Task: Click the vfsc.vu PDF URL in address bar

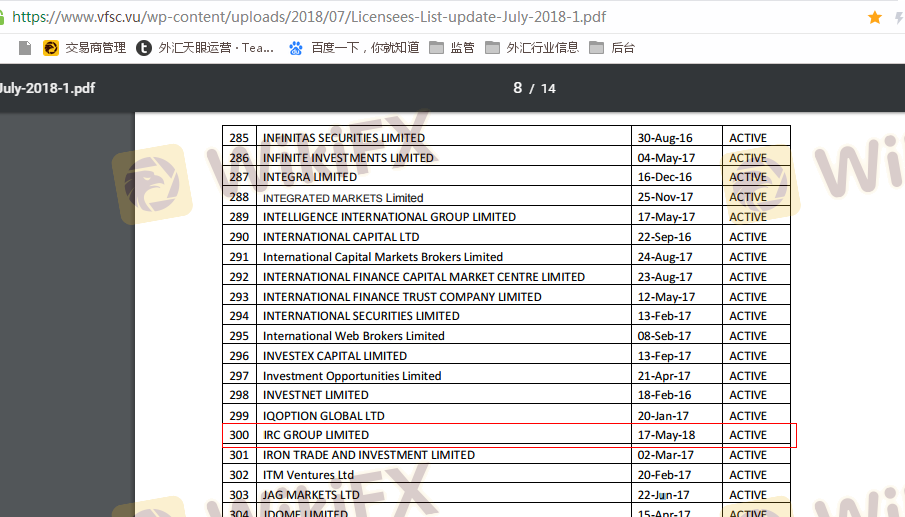Action: tap(309, 17)
